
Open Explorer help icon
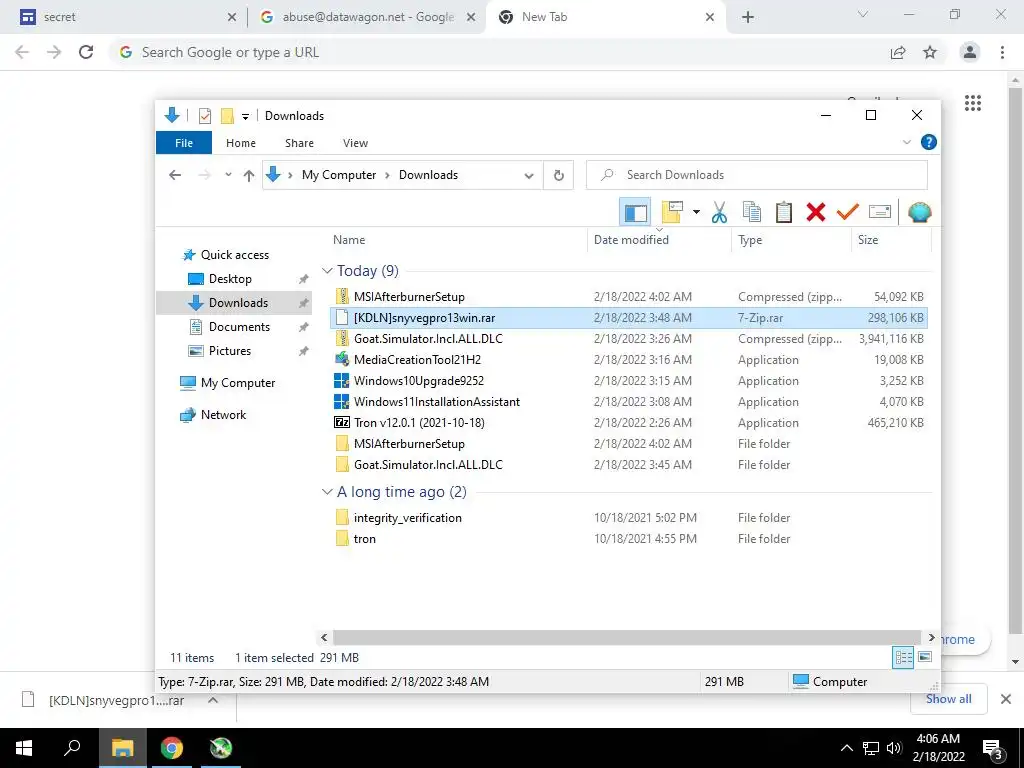pyautogui.click(x=928, y=142)
